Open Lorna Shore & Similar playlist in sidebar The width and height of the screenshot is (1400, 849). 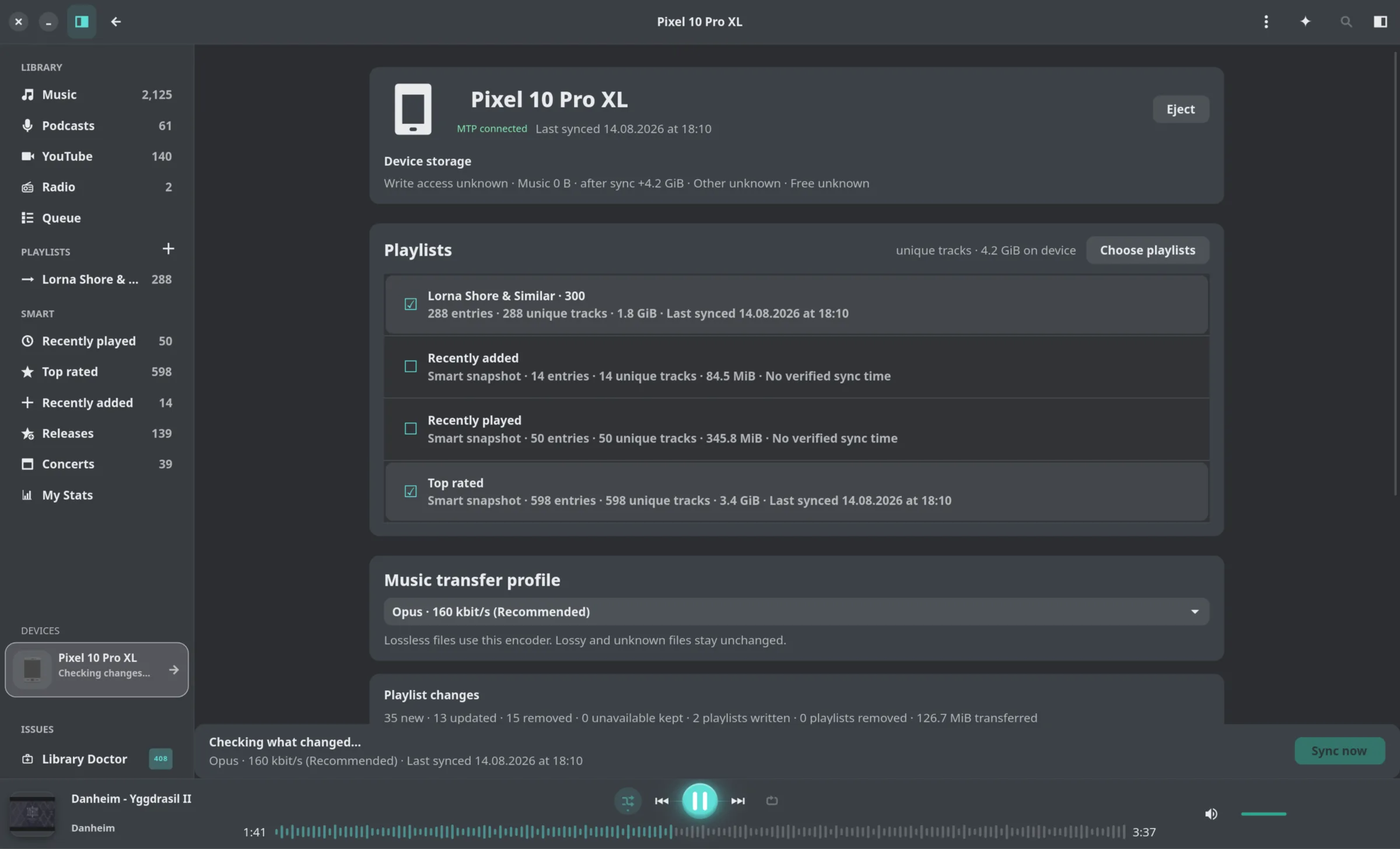coord(97,279)
